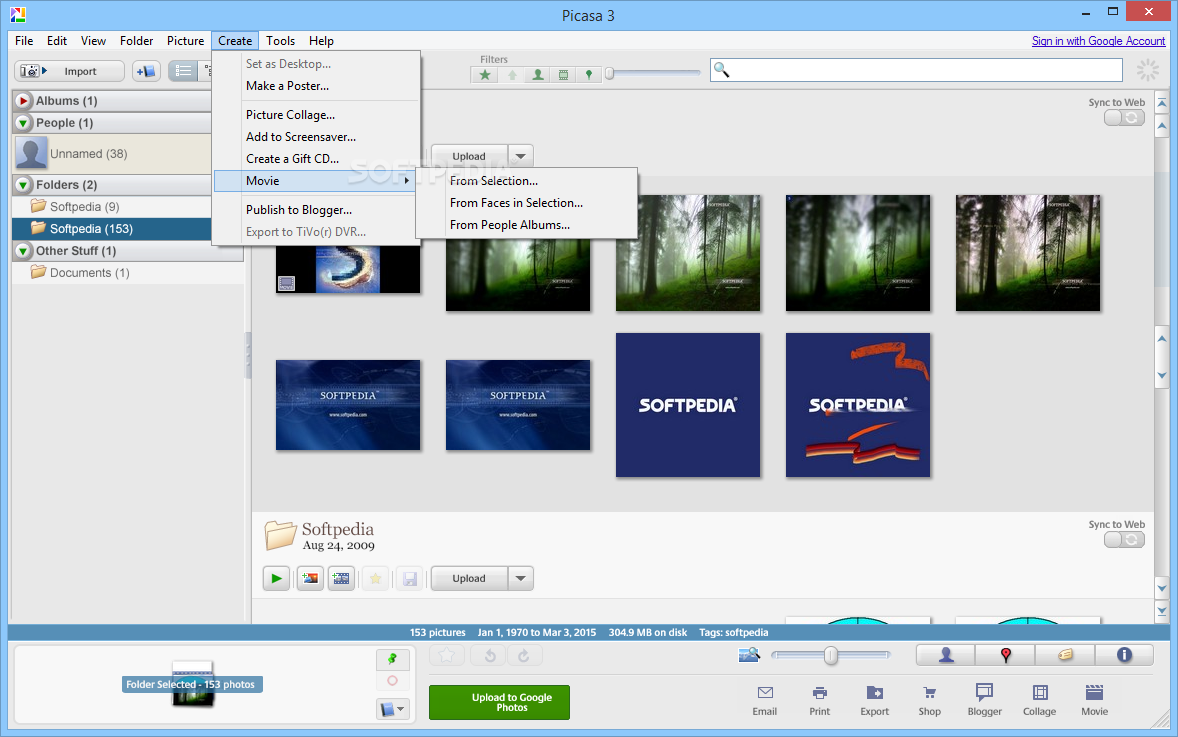Click Upload button in lower folder toolbar
Viewport: 1178px width, 737px height.
pyautogui.click(x=469, y=578)
